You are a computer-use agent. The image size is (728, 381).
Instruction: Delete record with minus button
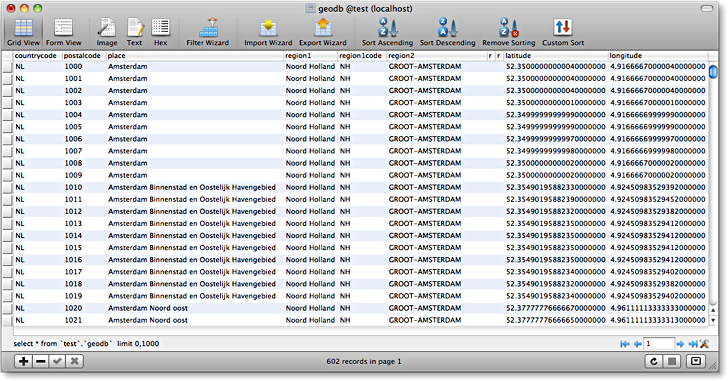tap(41, 361)
